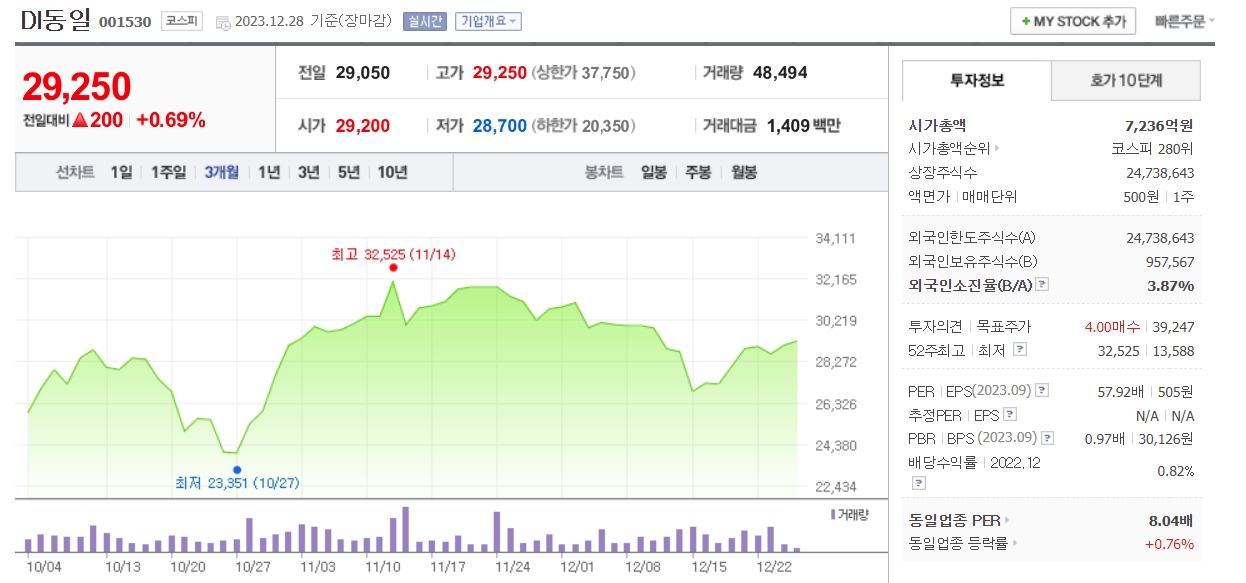
Task: Click the 4.00매수 investment opinion
Action: pyautogui.click(x=1114, y=327)
